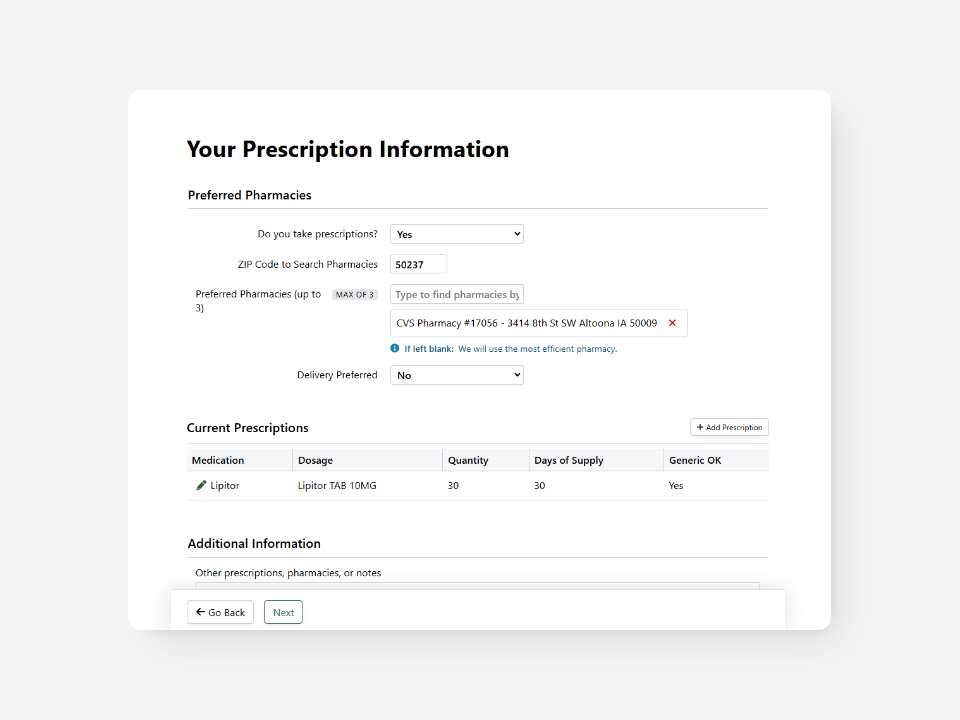The image size is (960, 720).
Task: Remove CVS Pharmacy #17056 via the red X
Action: point(672,323)
